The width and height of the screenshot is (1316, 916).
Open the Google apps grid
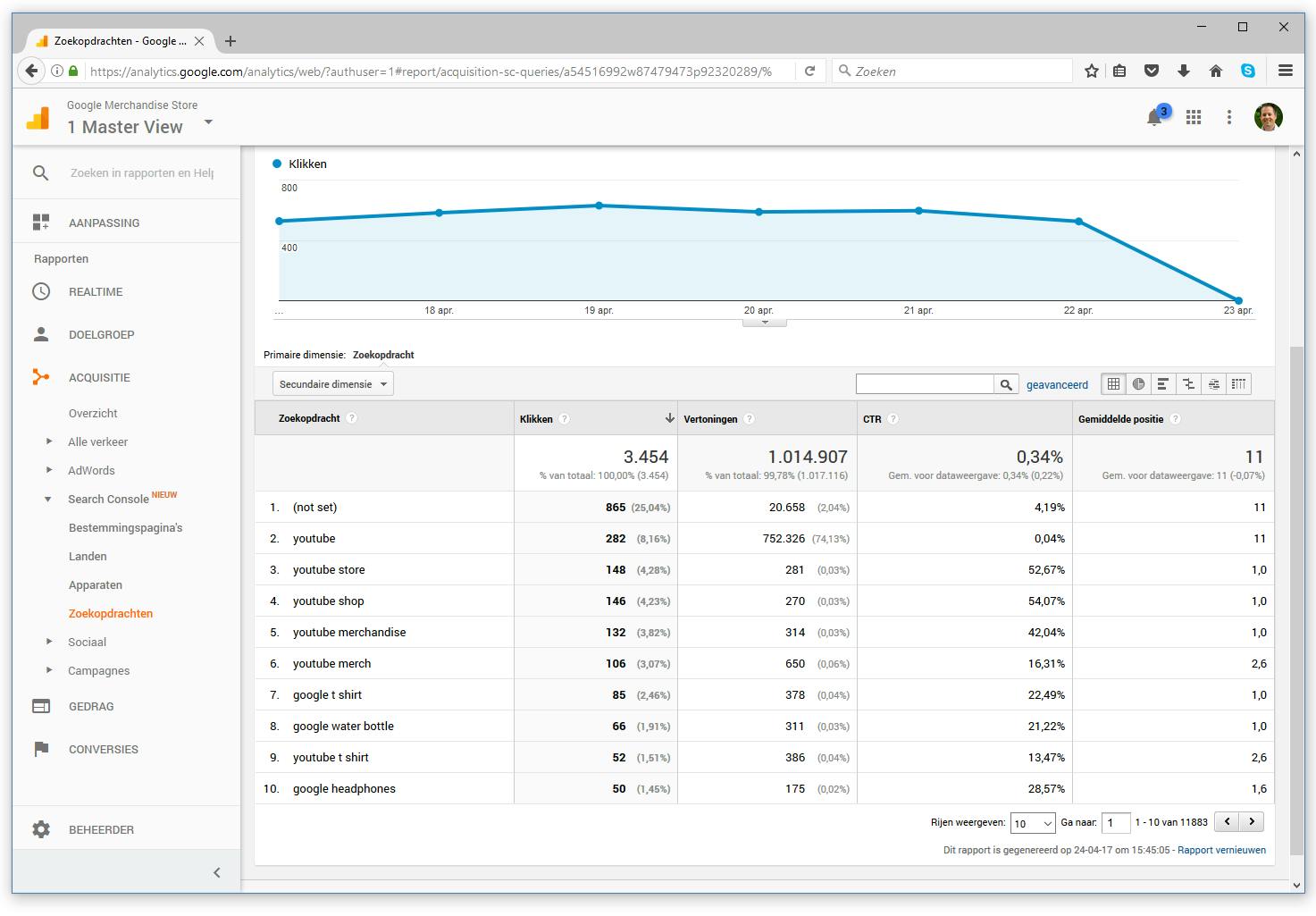(x=1194, y=117)
